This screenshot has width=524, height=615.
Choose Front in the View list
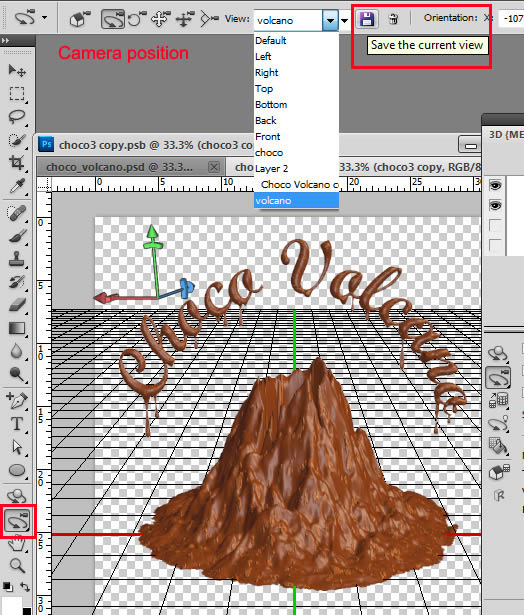pyautogui.click(x=296, y=136)
